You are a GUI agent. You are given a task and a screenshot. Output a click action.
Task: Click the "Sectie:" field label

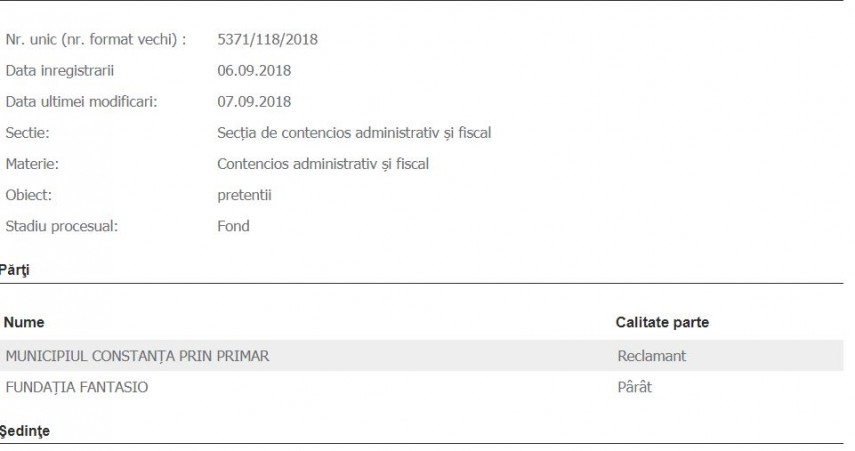coord(28,133)
